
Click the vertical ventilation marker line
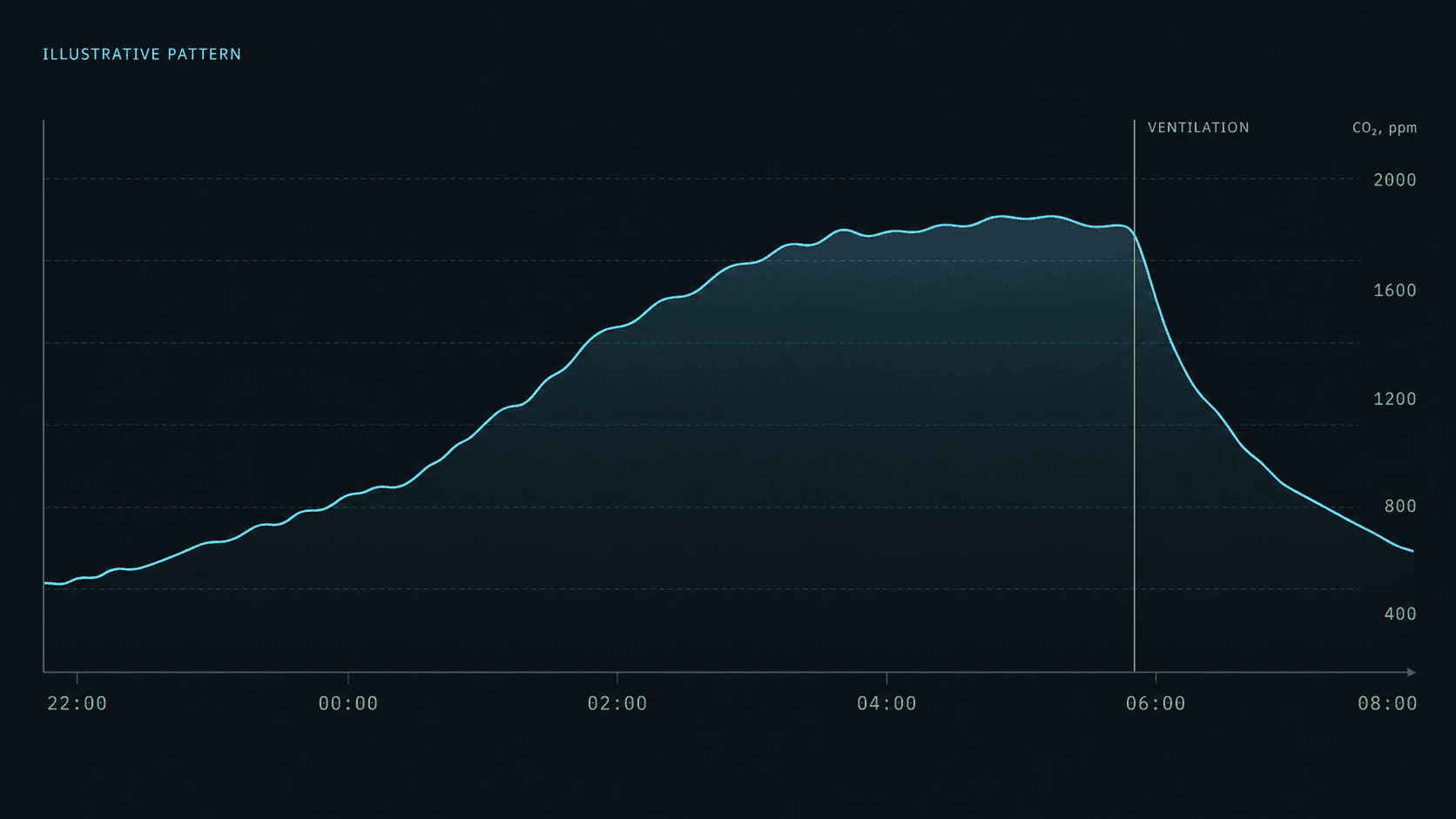tap(1134, 396)
